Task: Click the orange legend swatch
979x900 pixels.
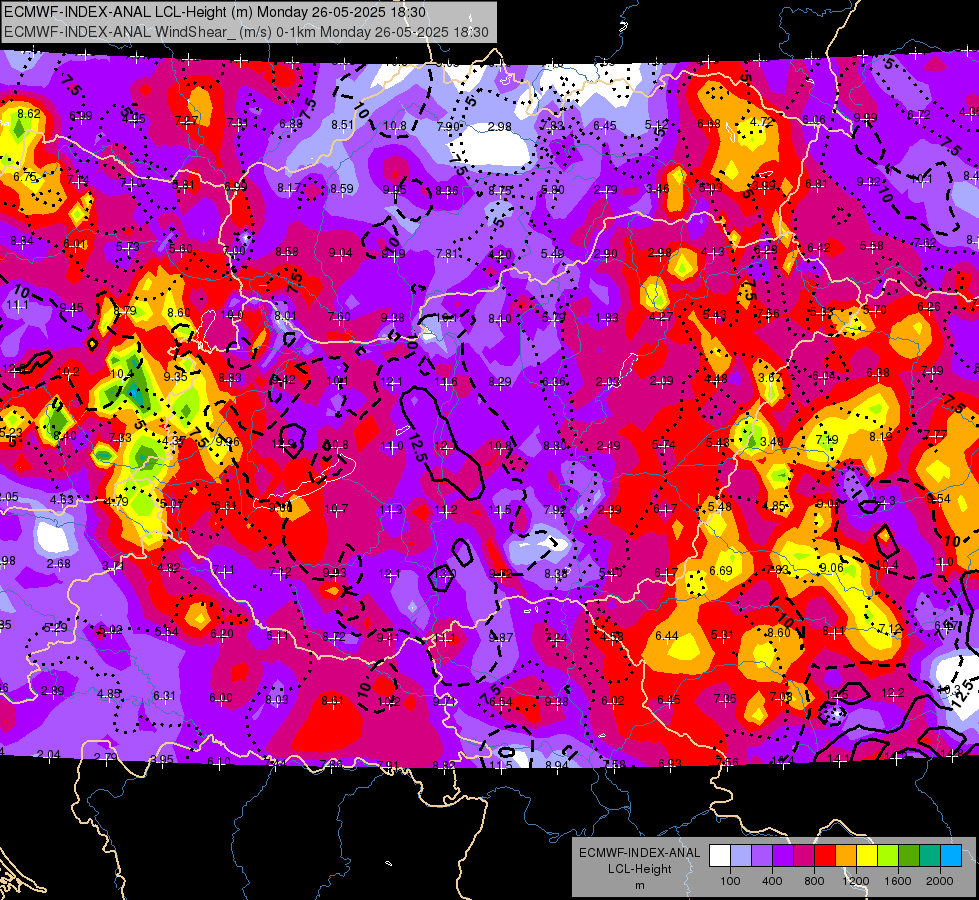Action: coord(846,856)
